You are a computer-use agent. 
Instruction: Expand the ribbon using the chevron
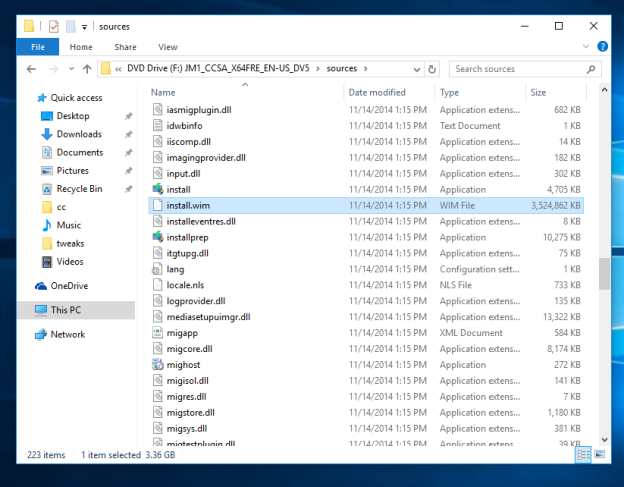(x=584, y=47)
